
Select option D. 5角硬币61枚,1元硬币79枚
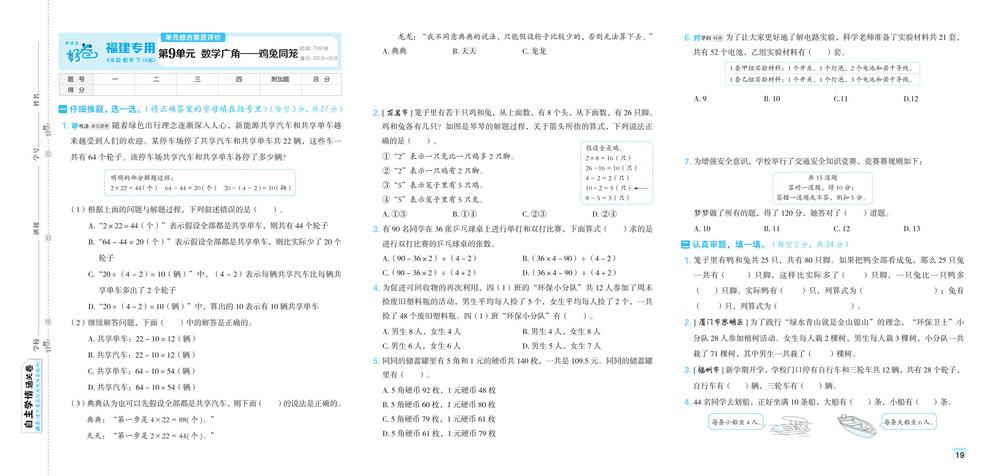pyautogui.click(x=439, y=434)
